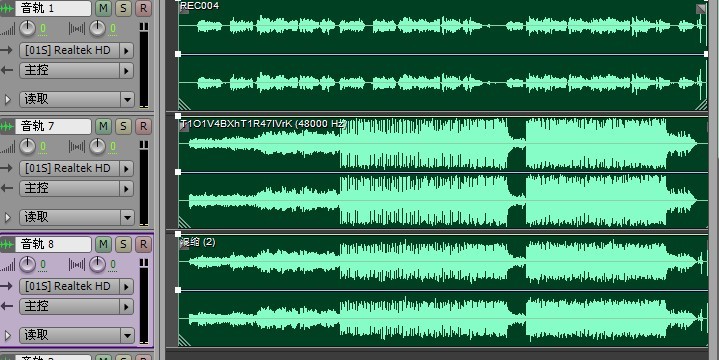This screenshot has width=719, height=360.
Task: Solo track 音轨 7
Action: coord(123,126)
